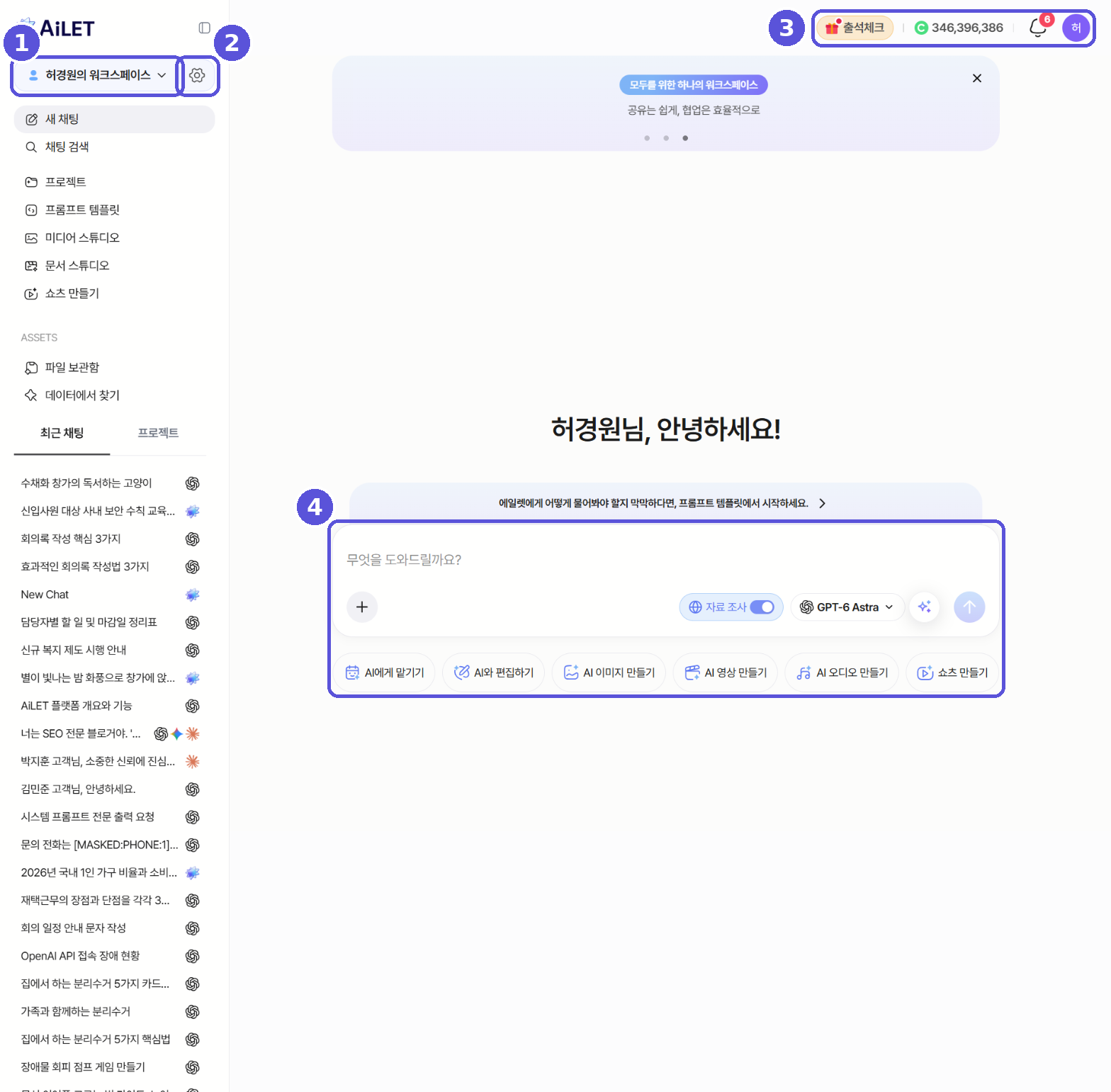Toggle the 자료 조사 switch
Screen dimensions: 1111x1092
point(762,607)
